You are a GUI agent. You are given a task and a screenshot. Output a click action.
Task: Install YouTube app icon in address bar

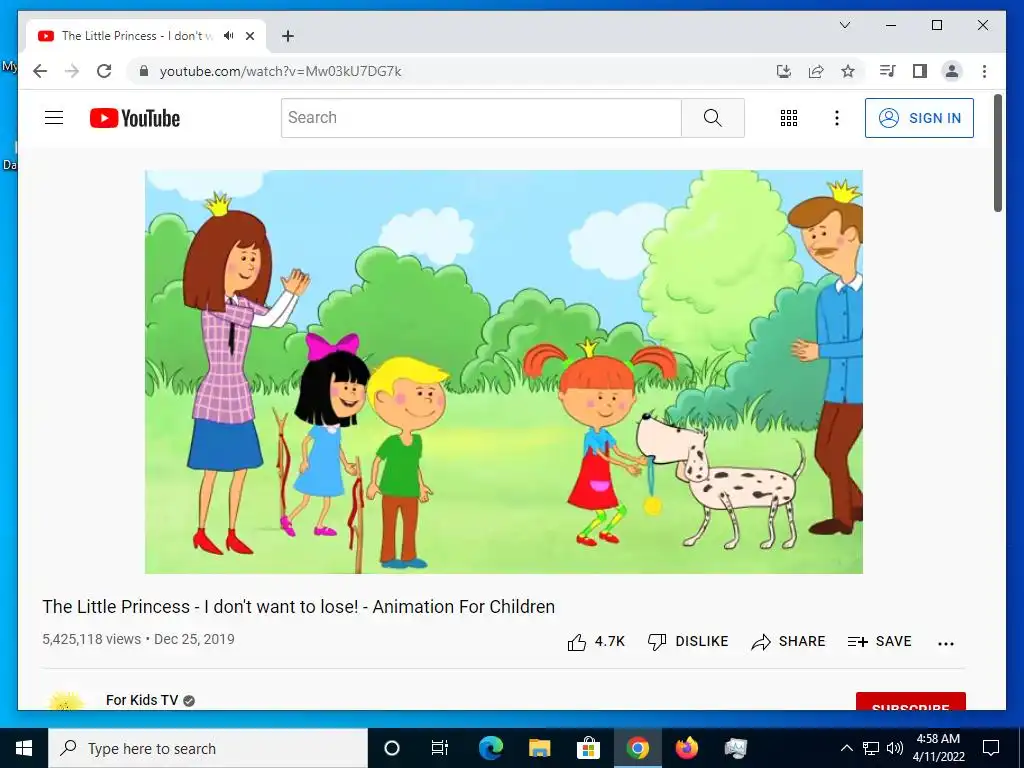784,71
